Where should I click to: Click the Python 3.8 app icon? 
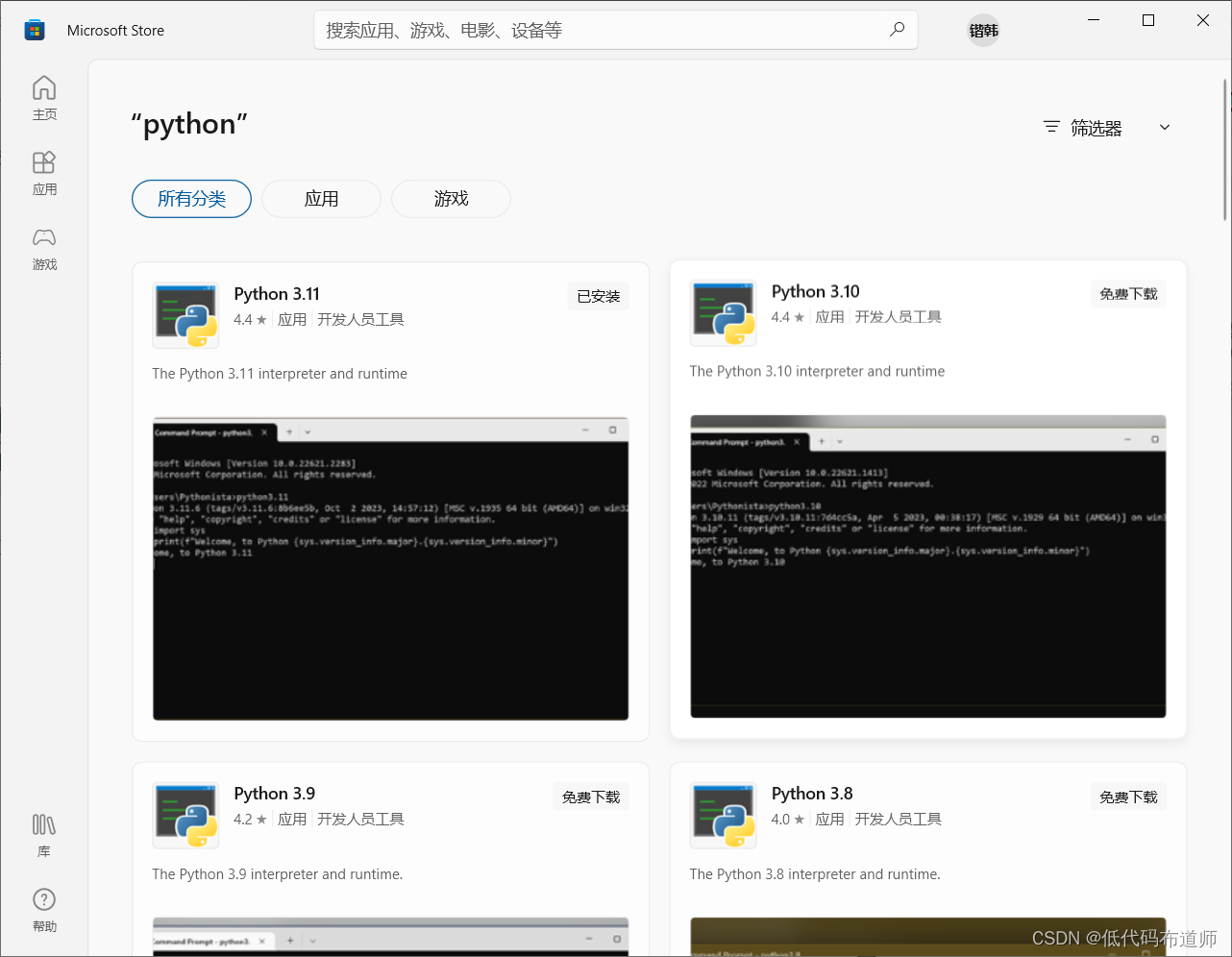[x=724, y=815]
